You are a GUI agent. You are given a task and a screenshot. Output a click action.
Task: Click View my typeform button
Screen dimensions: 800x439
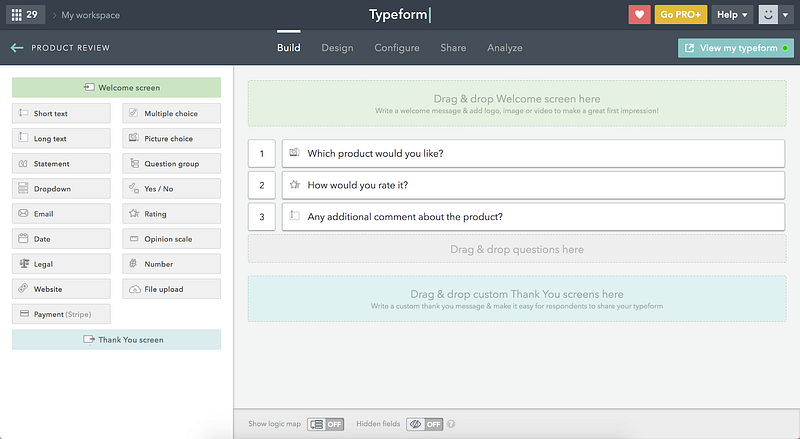[736, 48]
